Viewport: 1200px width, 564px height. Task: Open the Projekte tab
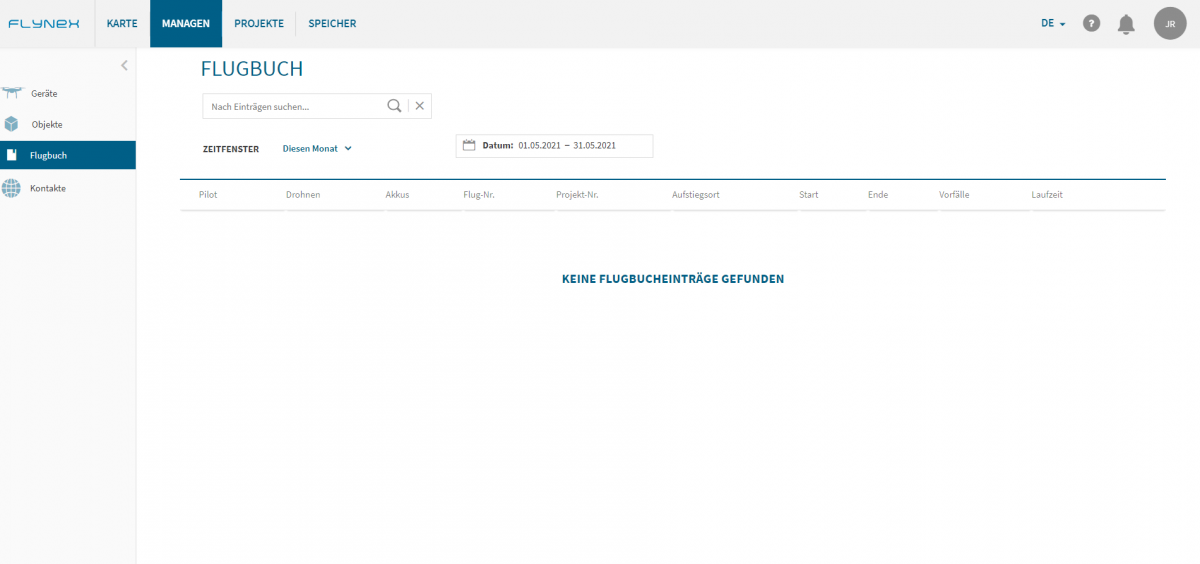(259, 23)
